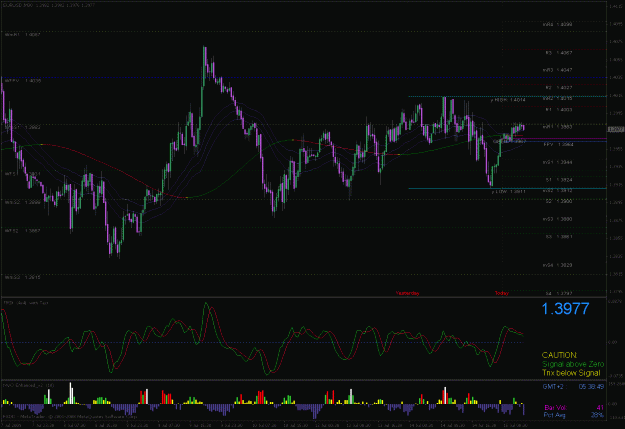Select the red Yesterday session marker
This screenshot has width=625, height=429.
point(407,293)
